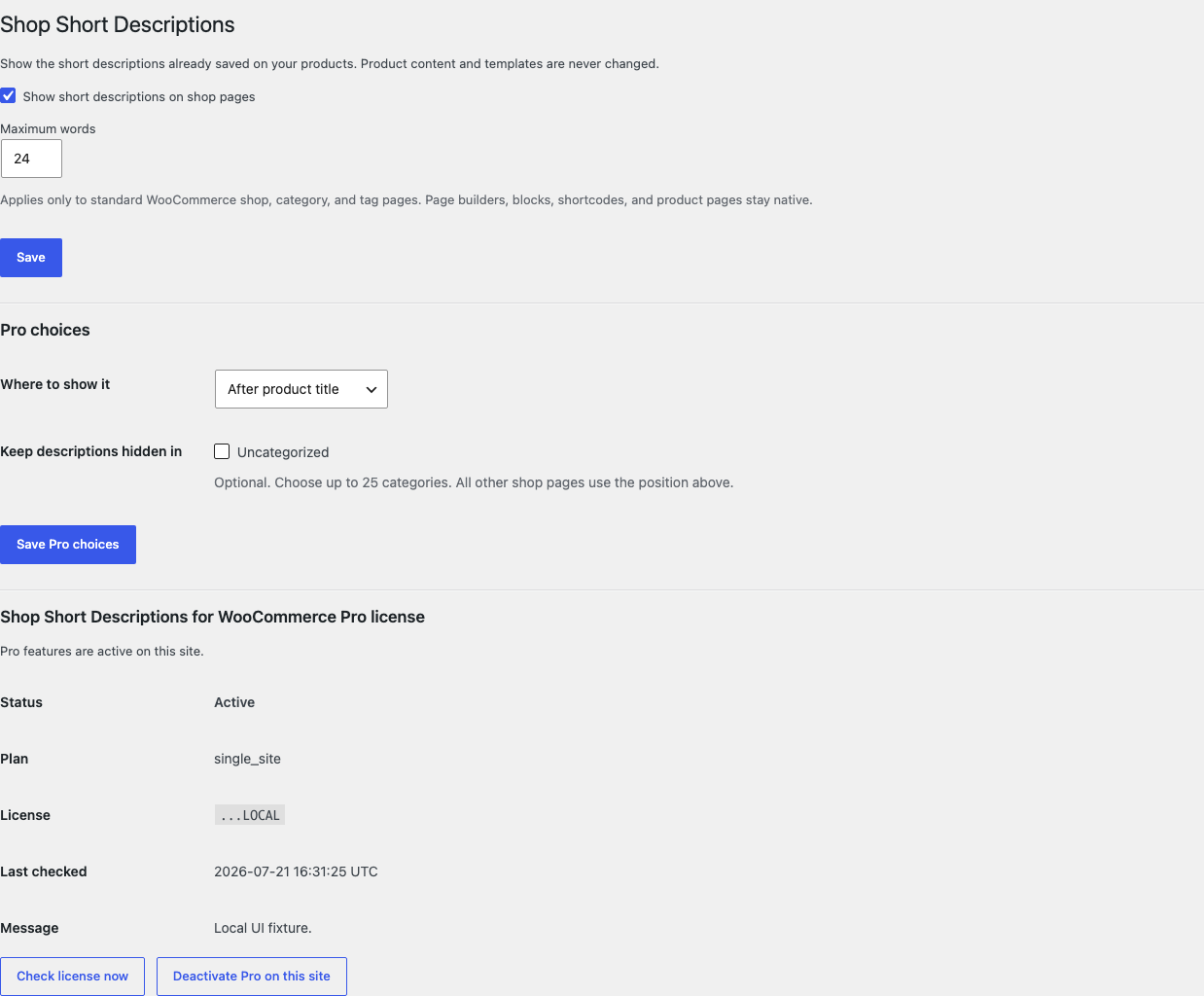Click the Show short descriptions checkbox label text
The width and height of the screenshot is (1204, 996).
click(139, 96)
